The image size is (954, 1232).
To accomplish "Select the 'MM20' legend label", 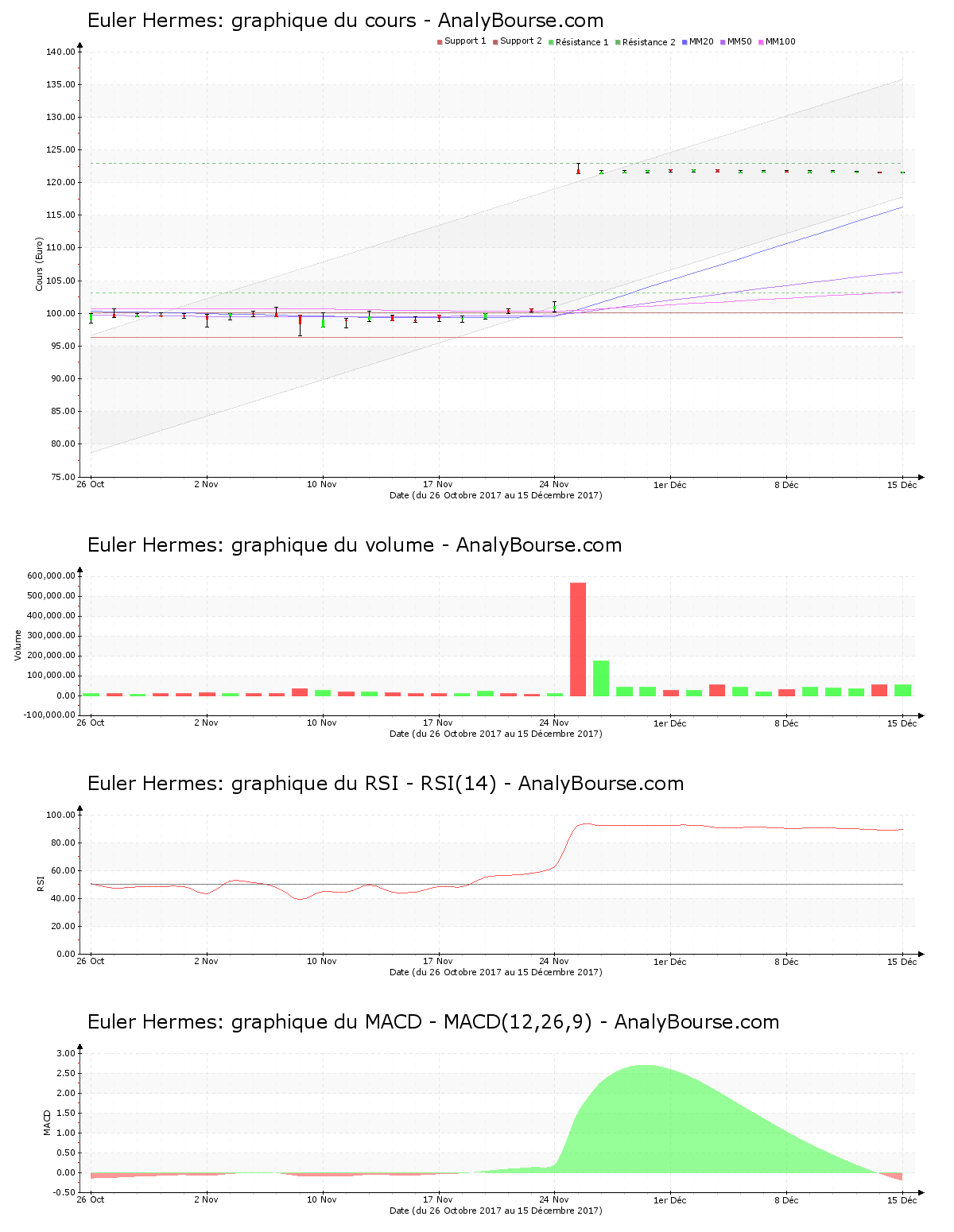I will click(701, 41).
